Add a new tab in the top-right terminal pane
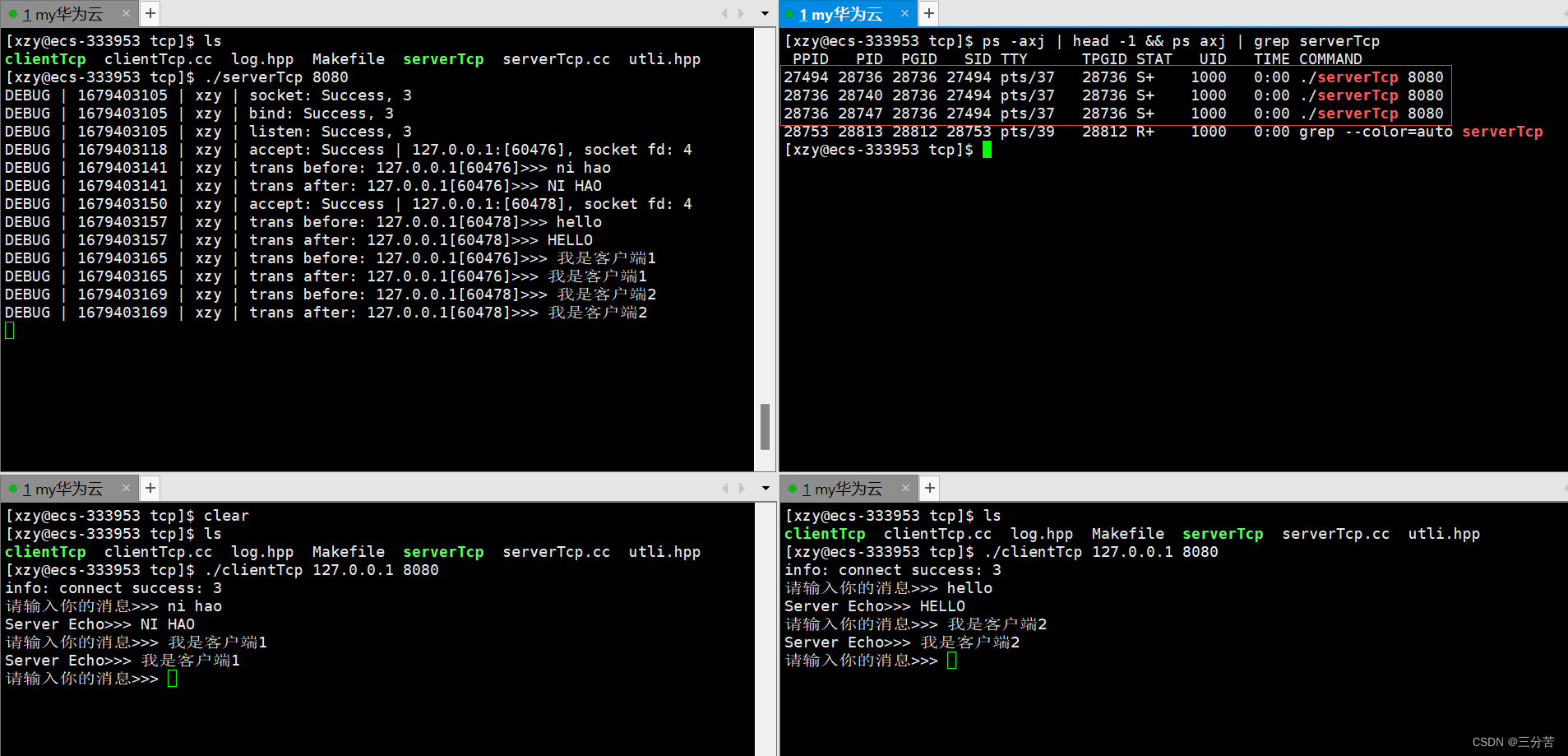The image size is (1568, 756). tap(928, 13)
